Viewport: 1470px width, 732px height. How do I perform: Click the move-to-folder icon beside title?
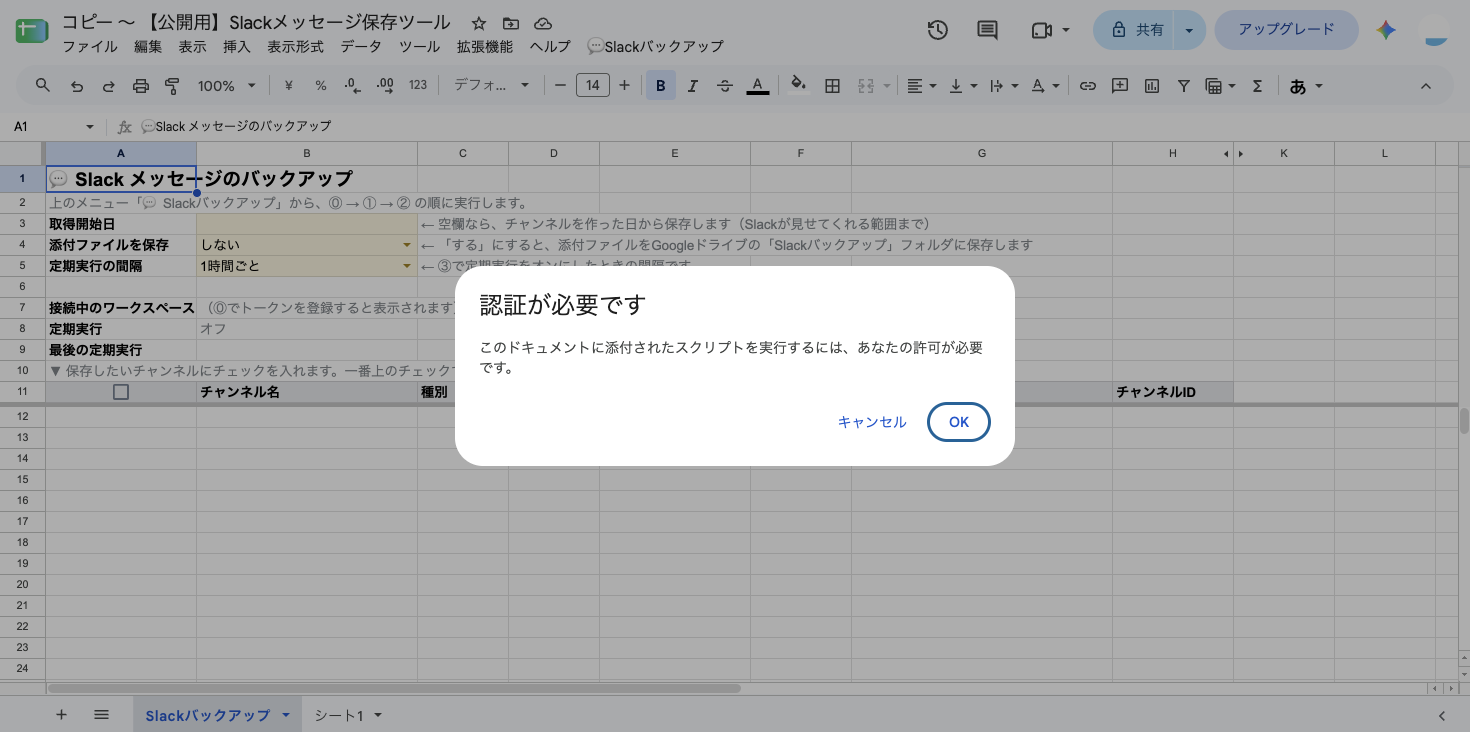(x=511, y=23)
